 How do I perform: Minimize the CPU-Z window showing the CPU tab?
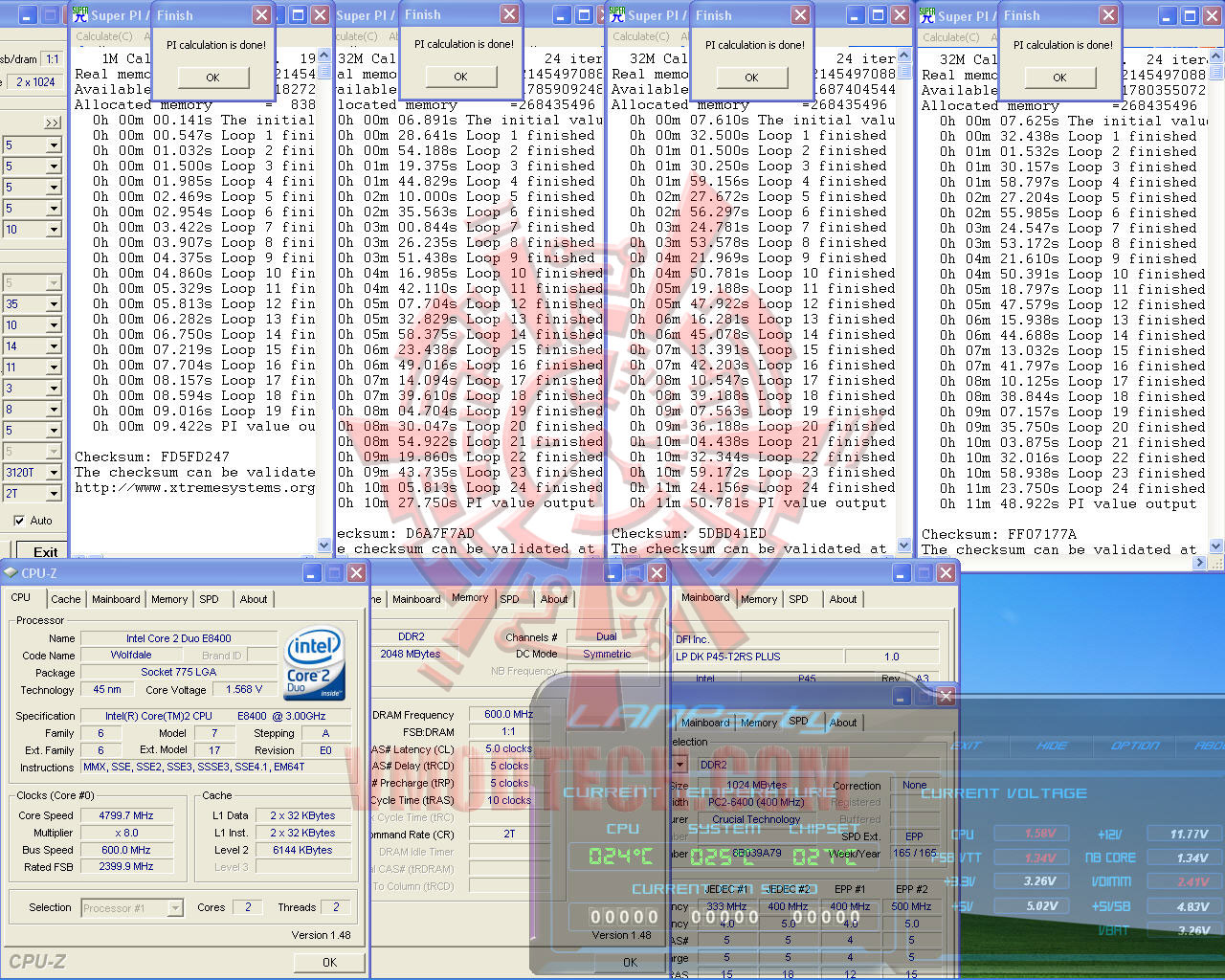[312, 572]
